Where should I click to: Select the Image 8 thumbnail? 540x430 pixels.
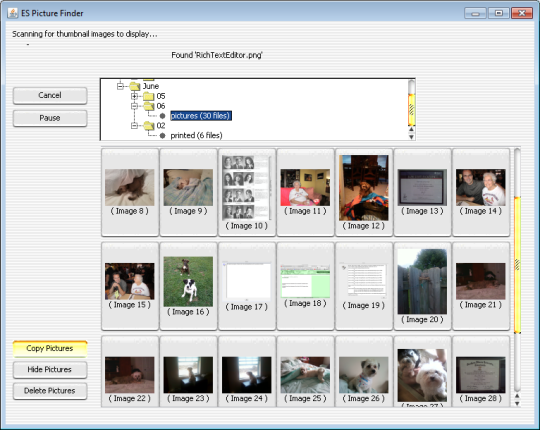(130, 192)
